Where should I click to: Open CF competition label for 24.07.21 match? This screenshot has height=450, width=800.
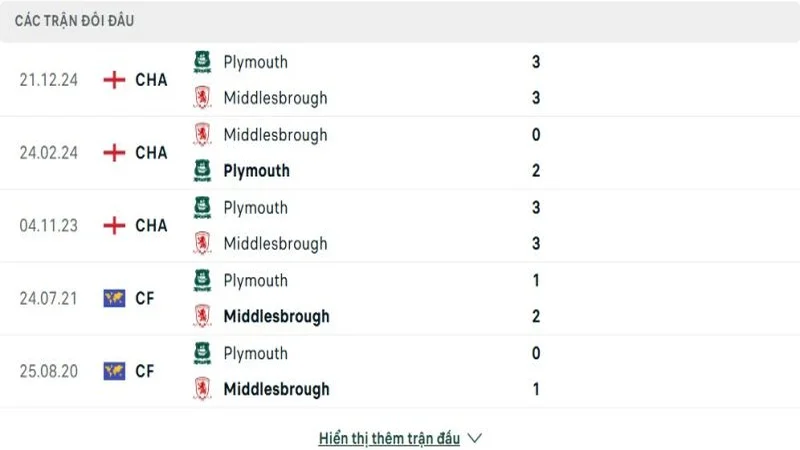pos(145,298)
